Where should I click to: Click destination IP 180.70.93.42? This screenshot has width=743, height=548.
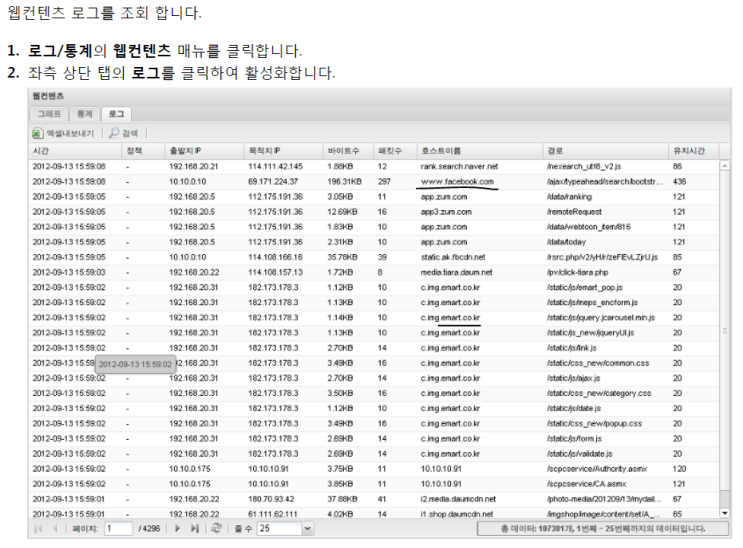[271, 500]
